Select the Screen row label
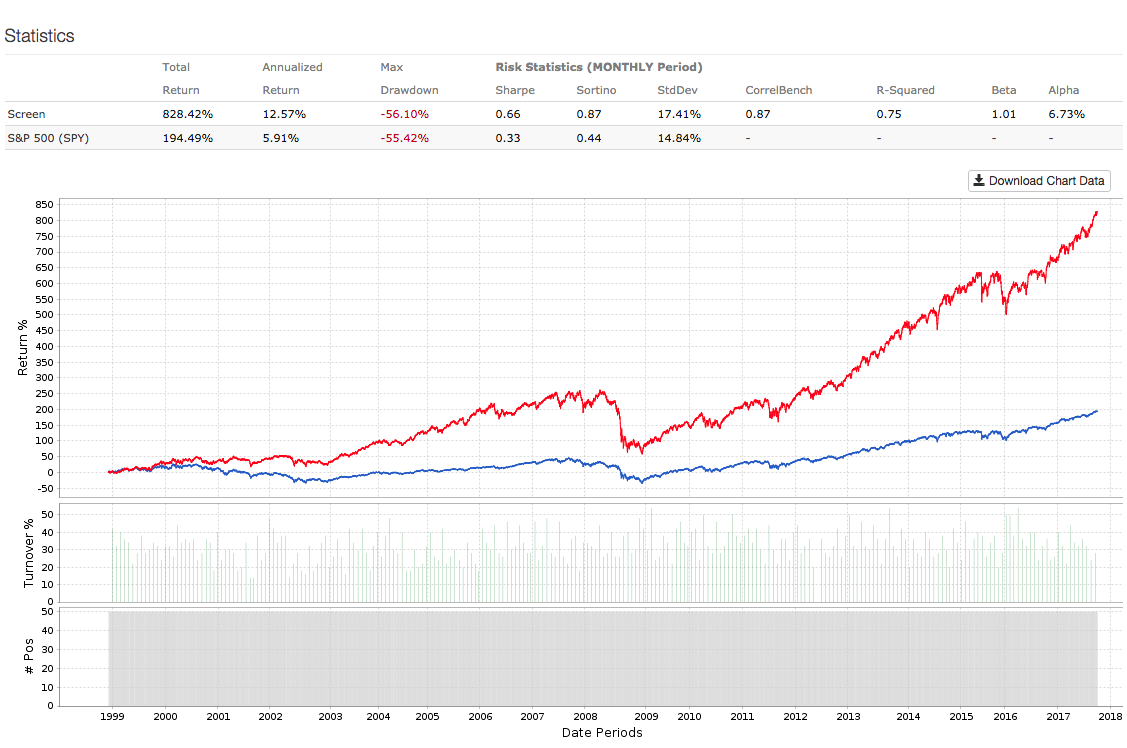Screen dimensions: 1127x748 26,114
